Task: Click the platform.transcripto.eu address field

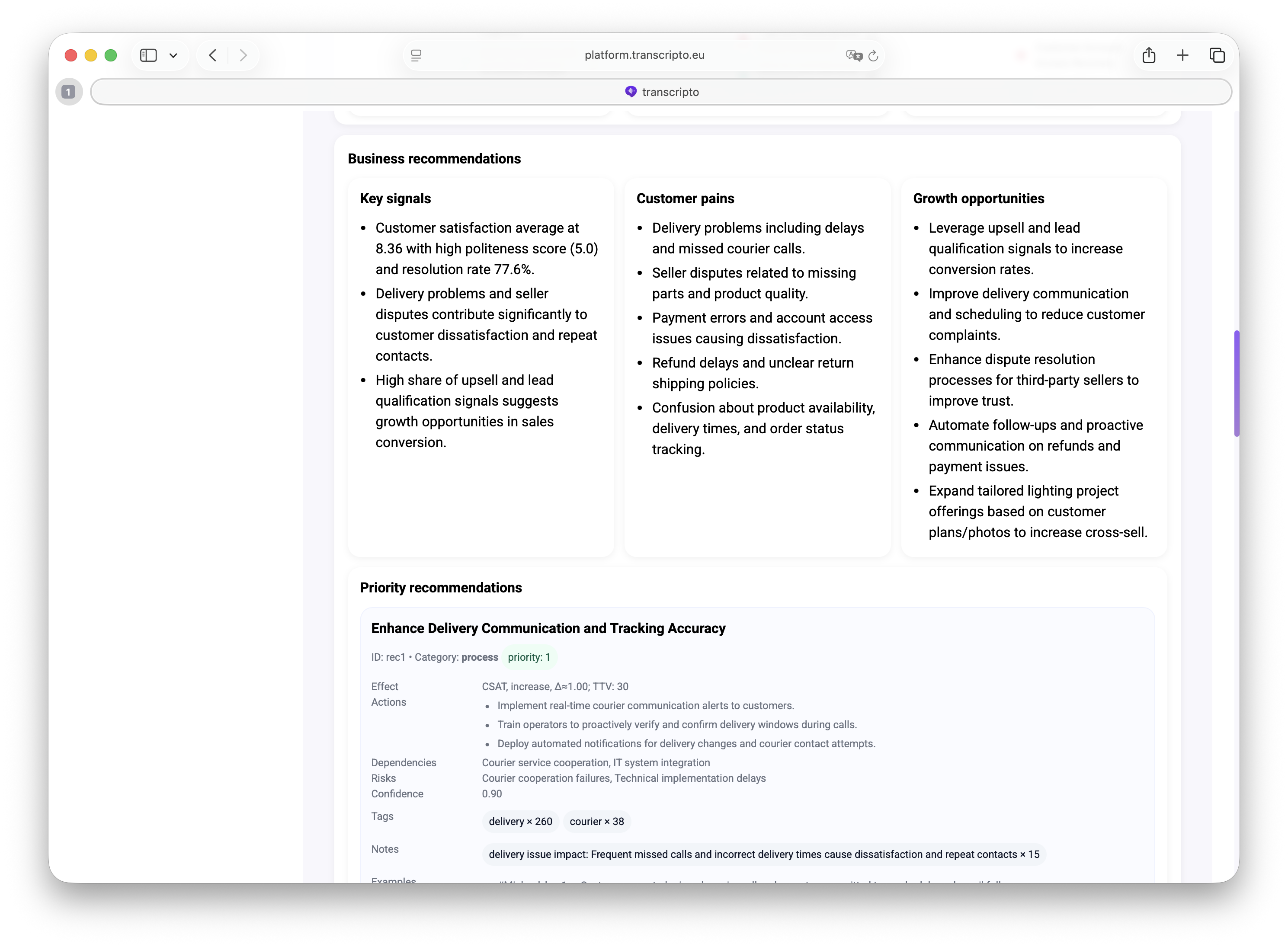Action: coord(644,55)
